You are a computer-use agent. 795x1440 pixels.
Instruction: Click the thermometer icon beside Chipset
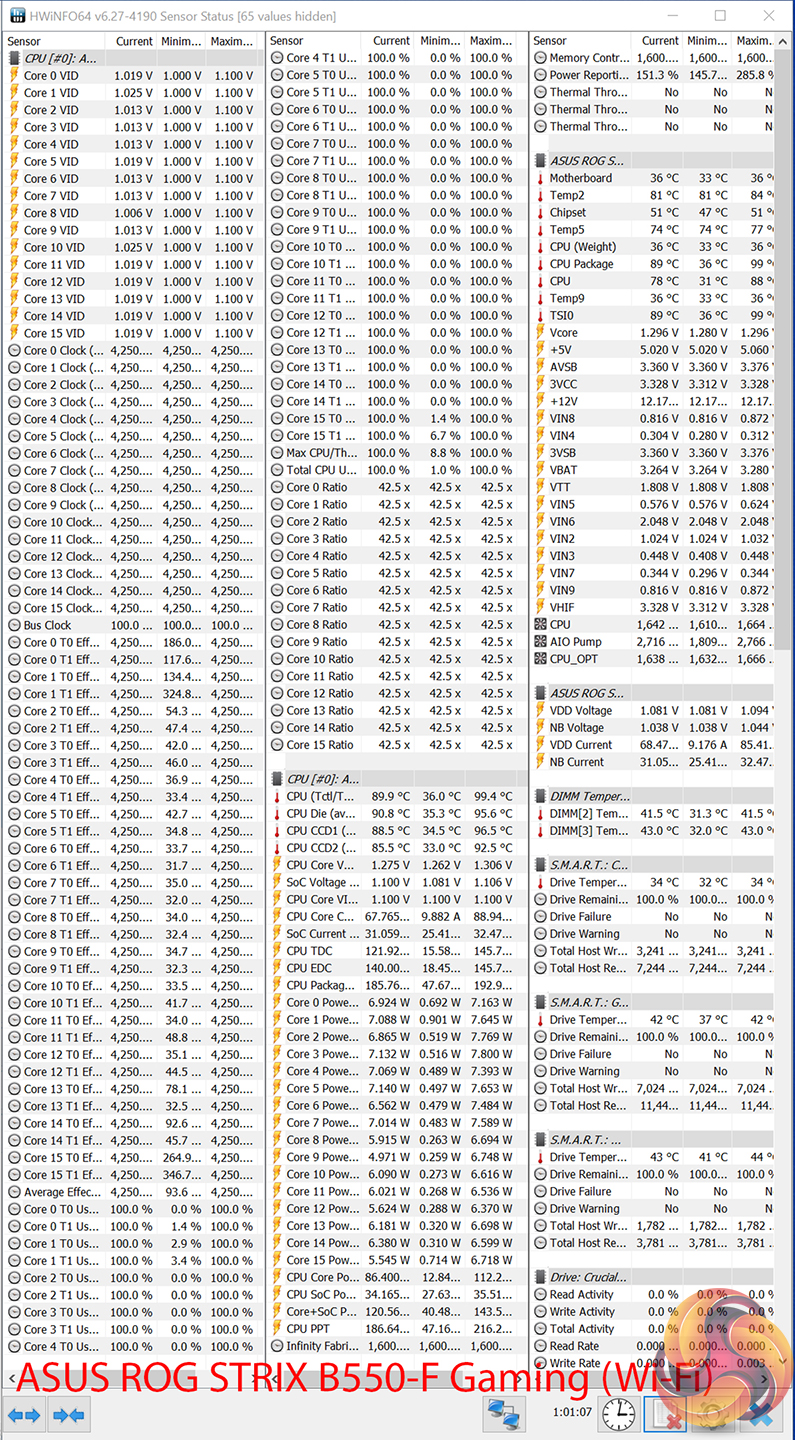pyautogui.click(x=540, y=212)
